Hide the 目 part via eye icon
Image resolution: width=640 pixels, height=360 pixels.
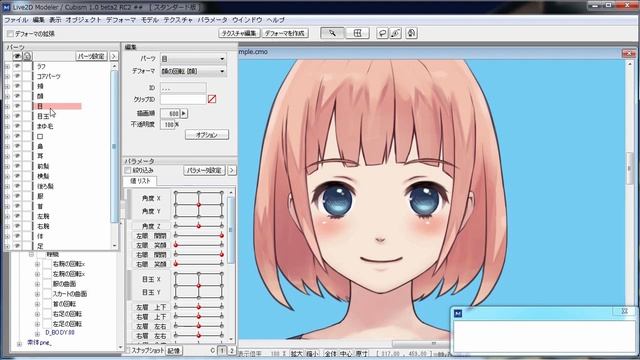coord(17,106)
